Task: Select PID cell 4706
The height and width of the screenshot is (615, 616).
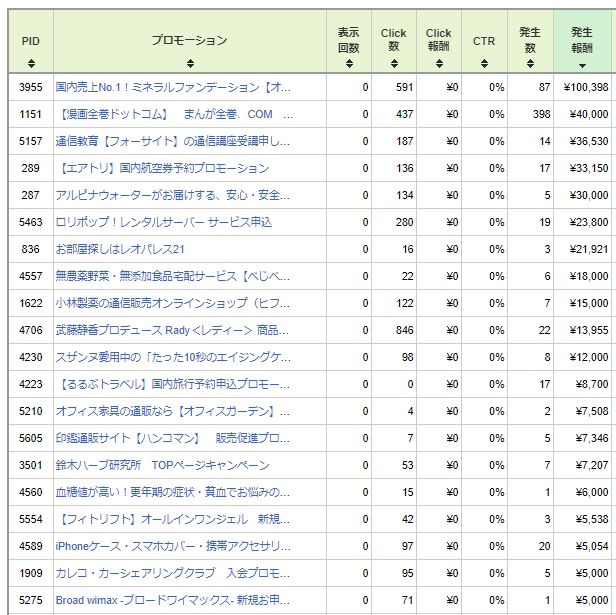Action: pos(31,330)
